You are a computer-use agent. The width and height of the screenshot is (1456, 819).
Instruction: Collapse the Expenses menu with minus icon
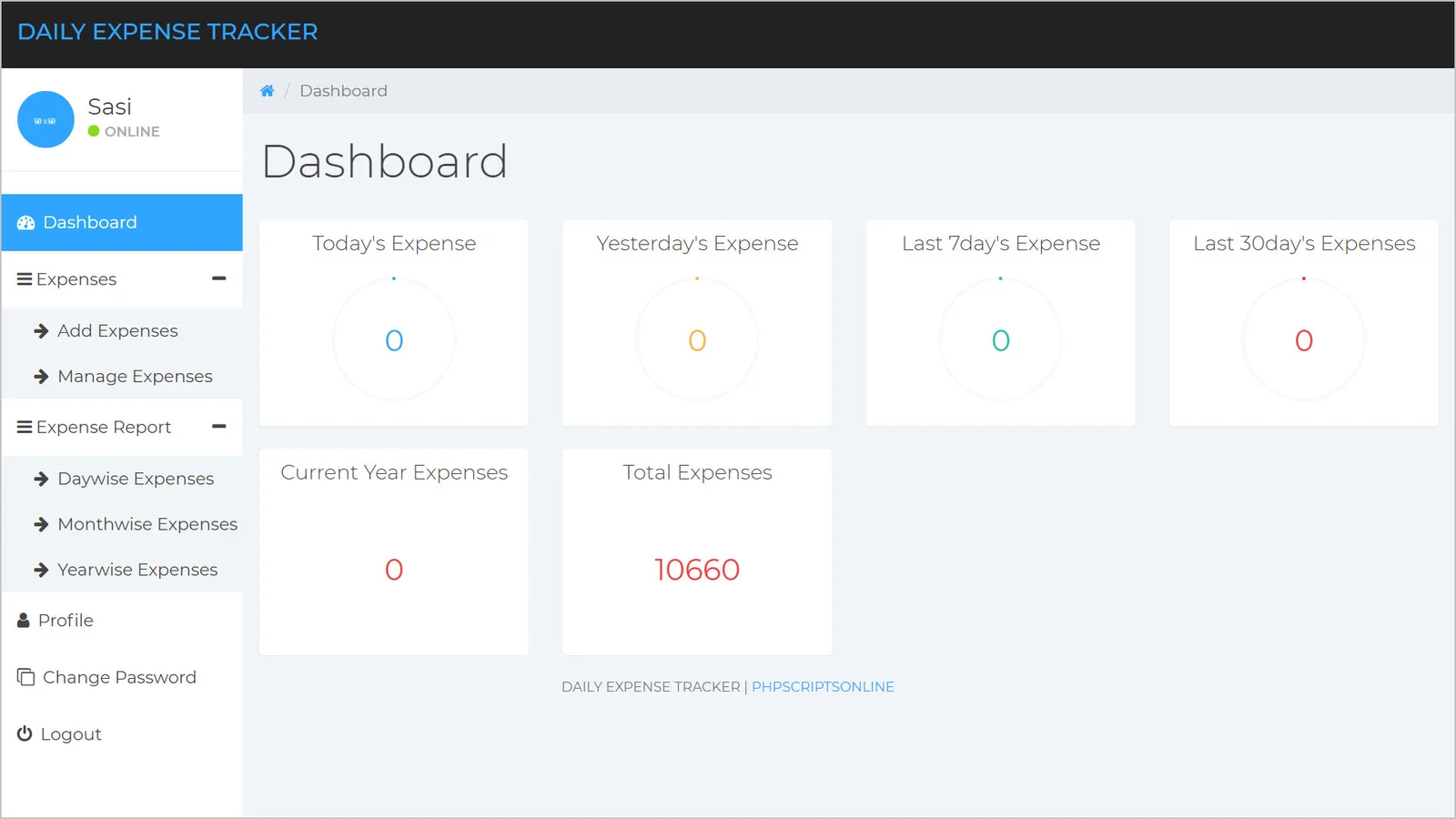(x=218, y=278)
